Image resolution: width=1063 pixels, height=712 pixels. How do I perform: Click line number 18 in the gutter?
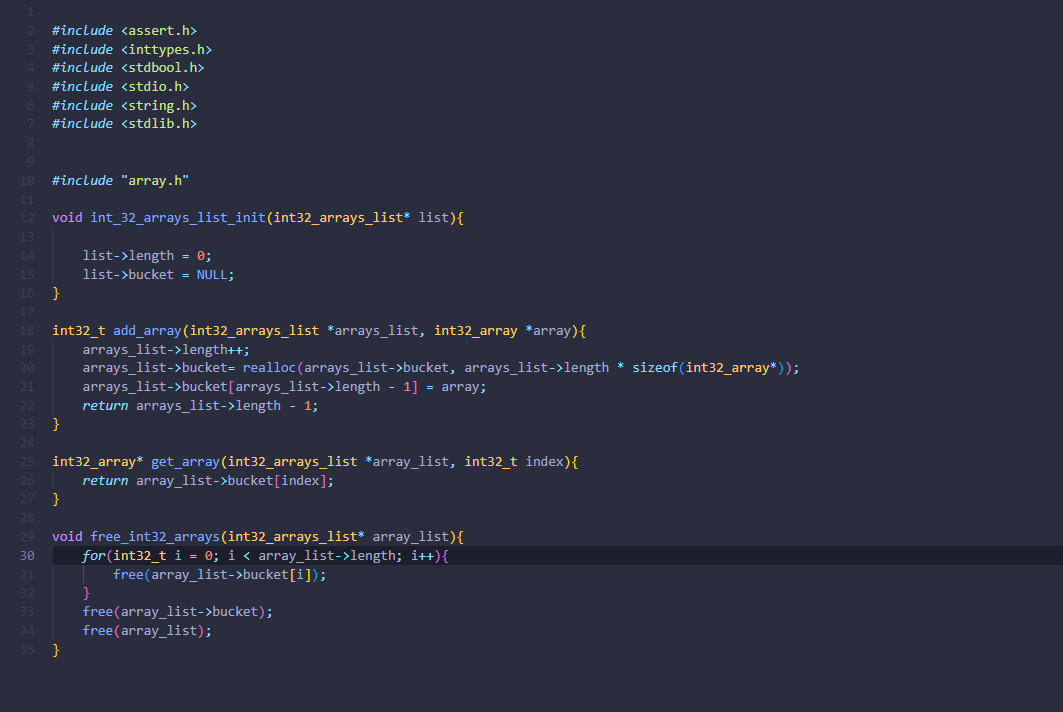pos(27,330)
